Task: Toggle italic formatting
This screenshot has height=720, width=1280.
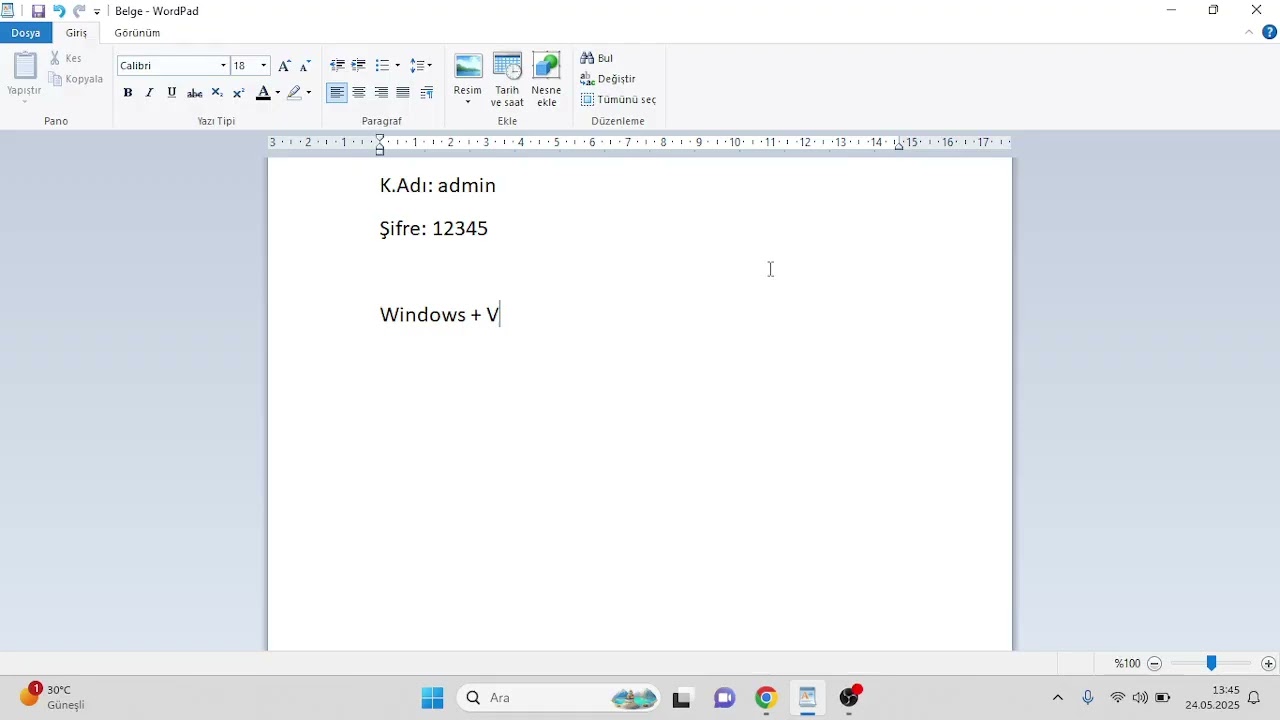Action: coord(150,93)
